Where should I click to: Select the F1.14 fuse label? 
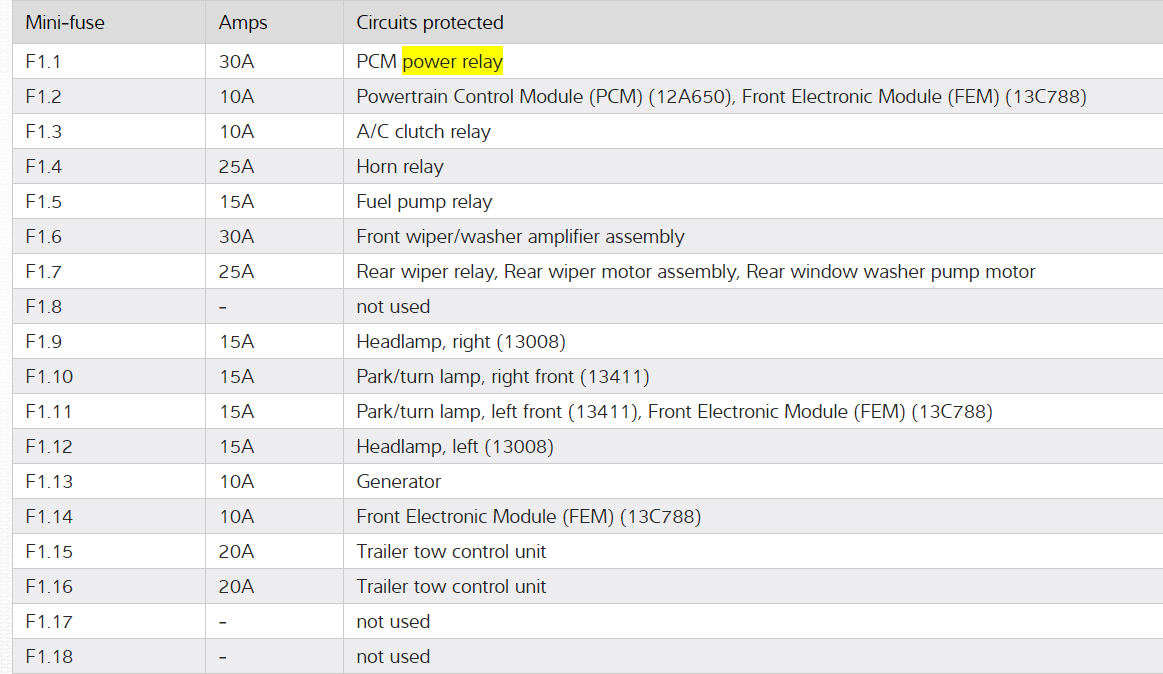click(48, 517)
